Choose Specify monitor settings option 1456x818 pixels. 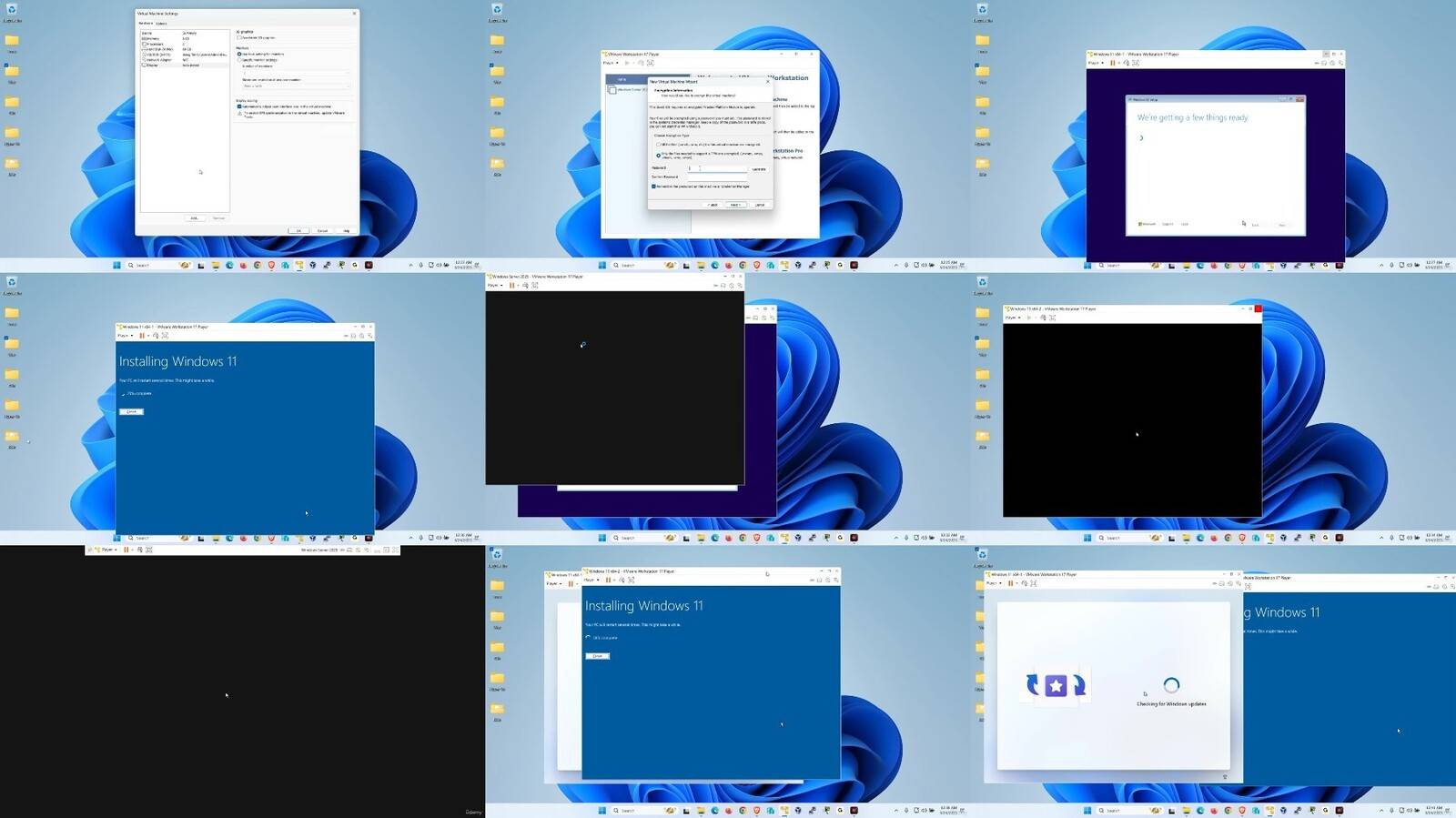click(239, 60)
